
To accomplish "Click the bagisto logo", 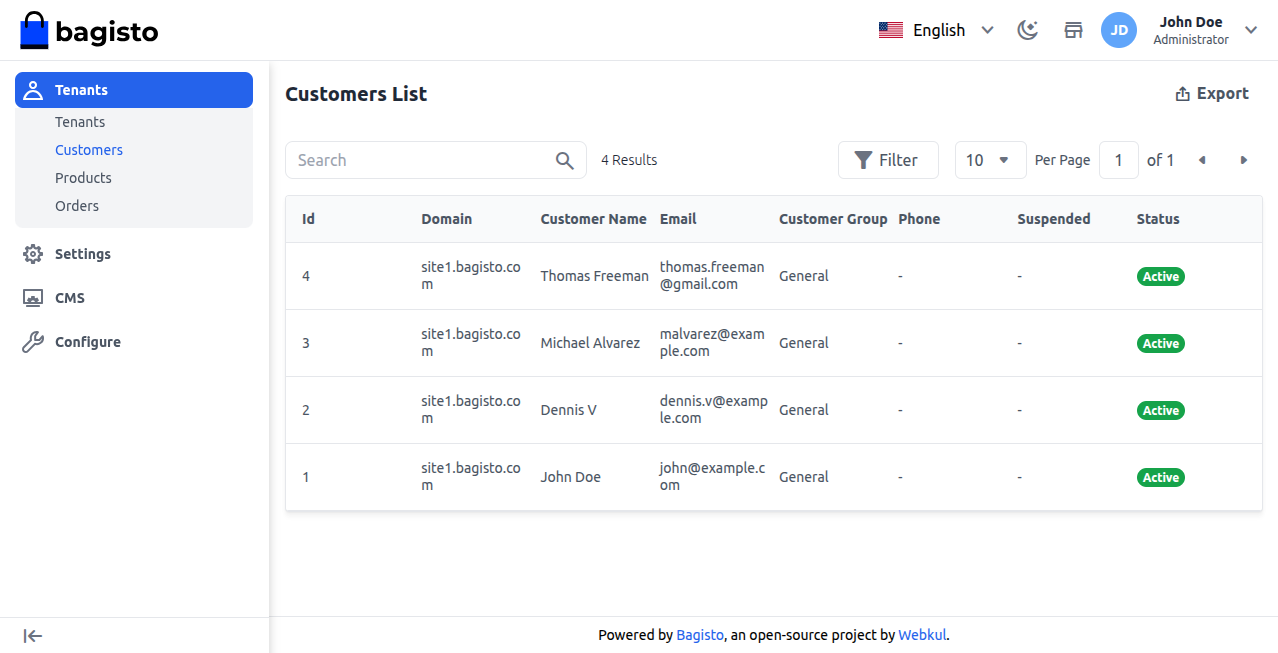I will (x=88, y=30).
